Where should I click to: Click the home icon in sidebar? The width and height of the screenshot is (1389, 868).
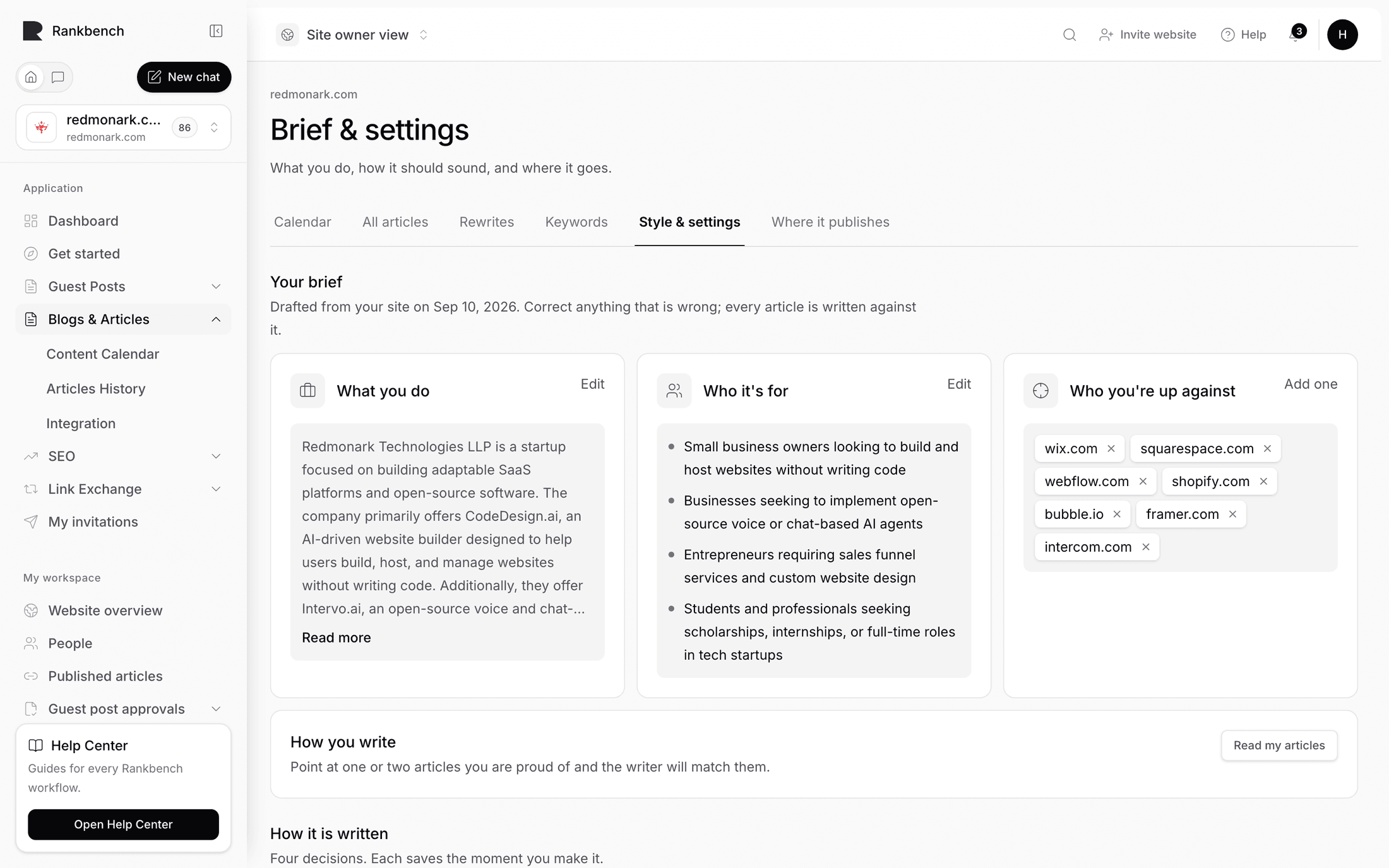31,77
